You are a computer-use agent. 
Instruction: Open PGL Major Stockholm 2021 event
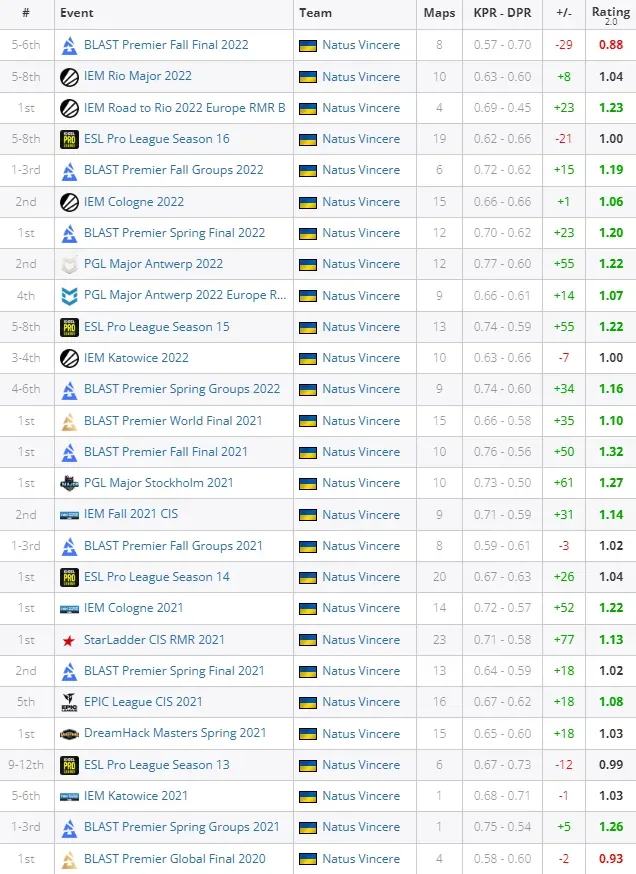[158, 483]
